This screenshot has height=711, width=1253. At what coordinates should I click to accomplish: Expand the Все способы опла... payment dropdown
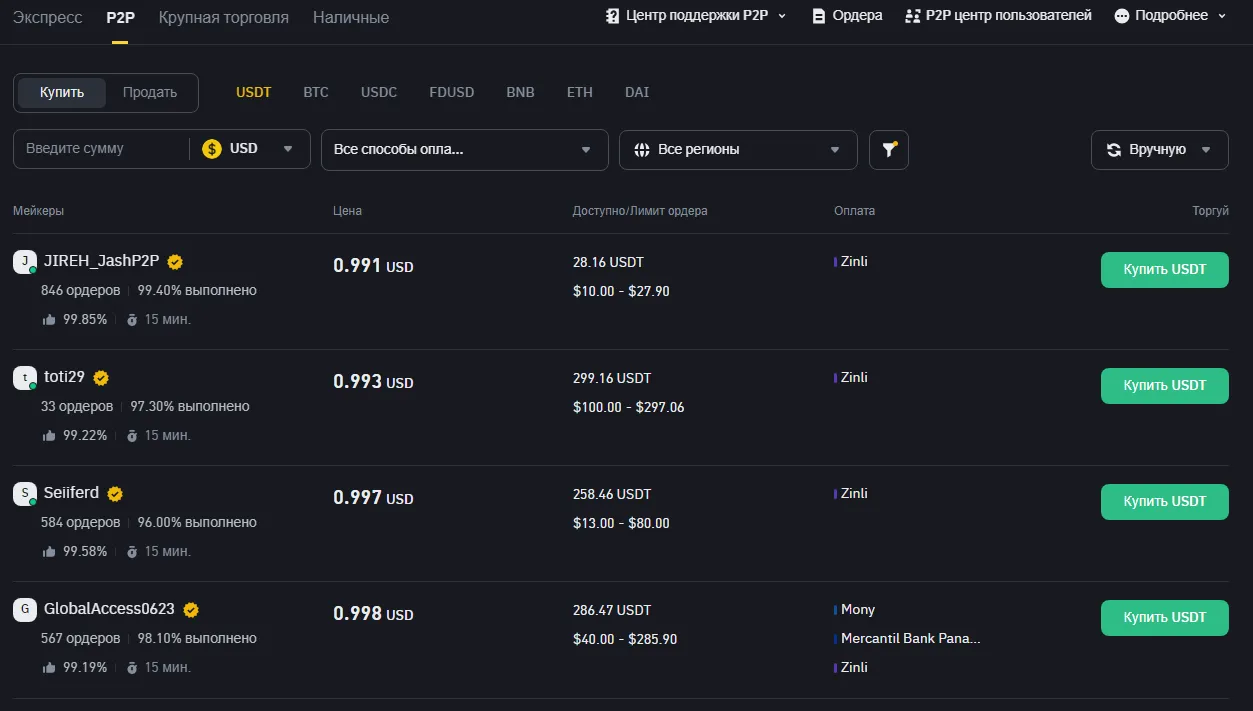click(464, 149)
